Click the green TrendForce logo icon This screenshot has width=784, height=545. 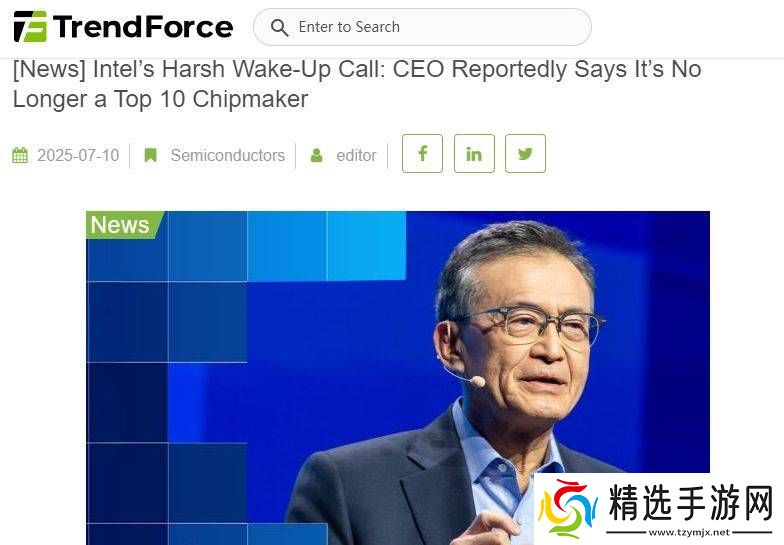coord(30,26)
